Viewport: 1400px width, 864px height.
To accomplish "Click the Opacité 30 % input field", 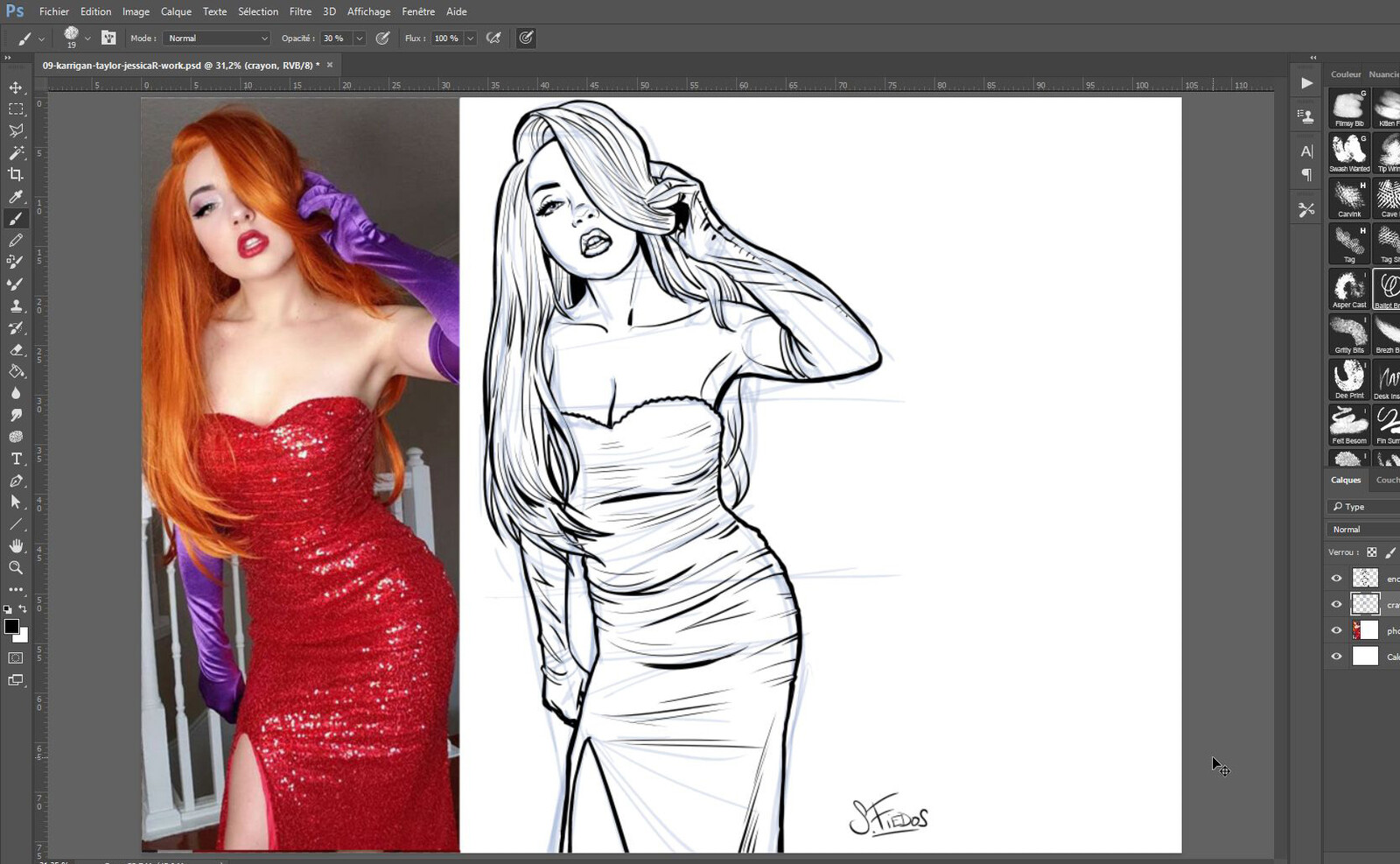I will (336, 39).
